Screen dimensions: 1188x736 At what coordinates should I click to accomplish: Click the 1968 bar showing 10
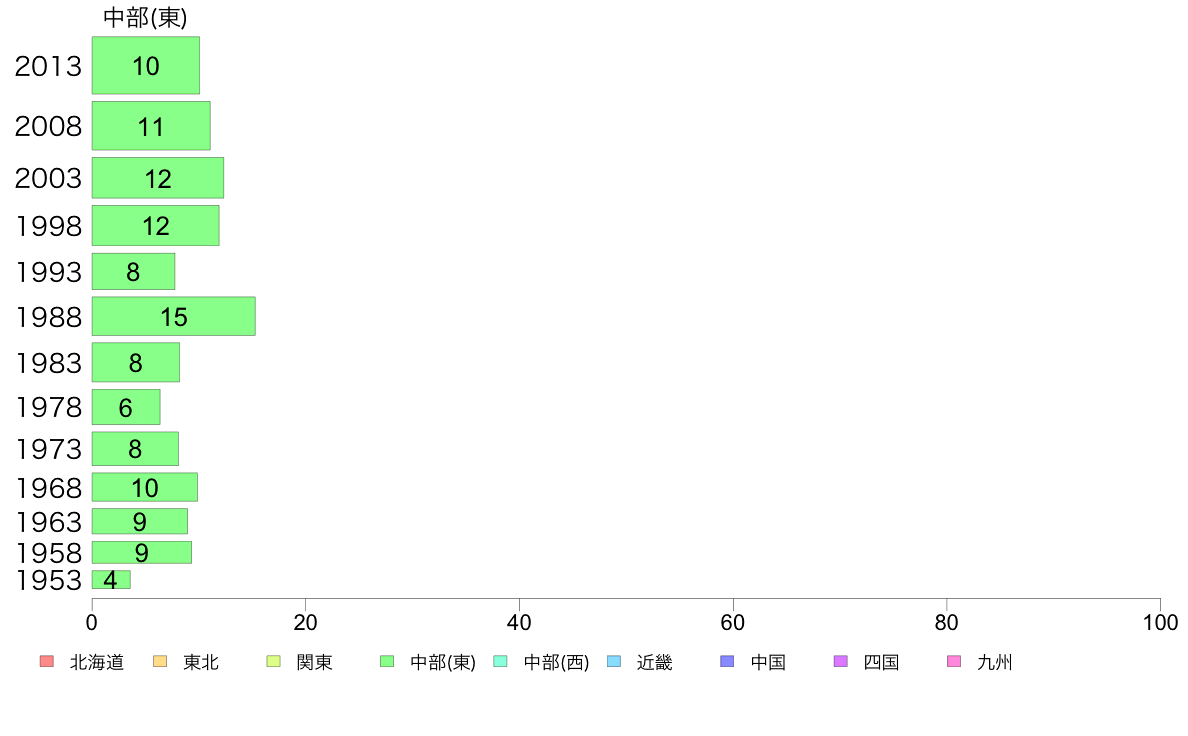point(145,487)
